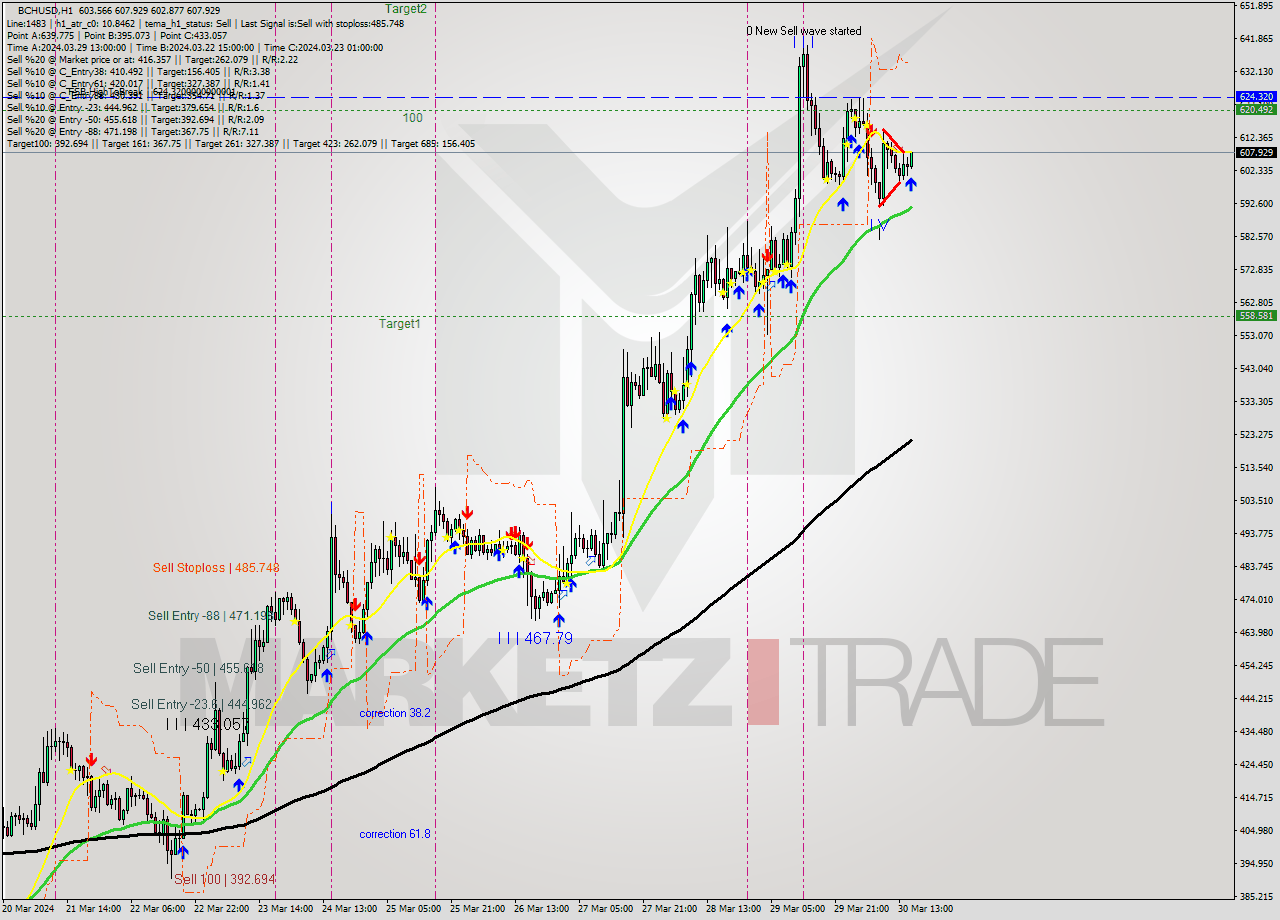The height and width of the screenshot is (920, 1280).
Task: Click the 'Sell Entry -23.6 | 444.962' label
Action: pos(202,705)
